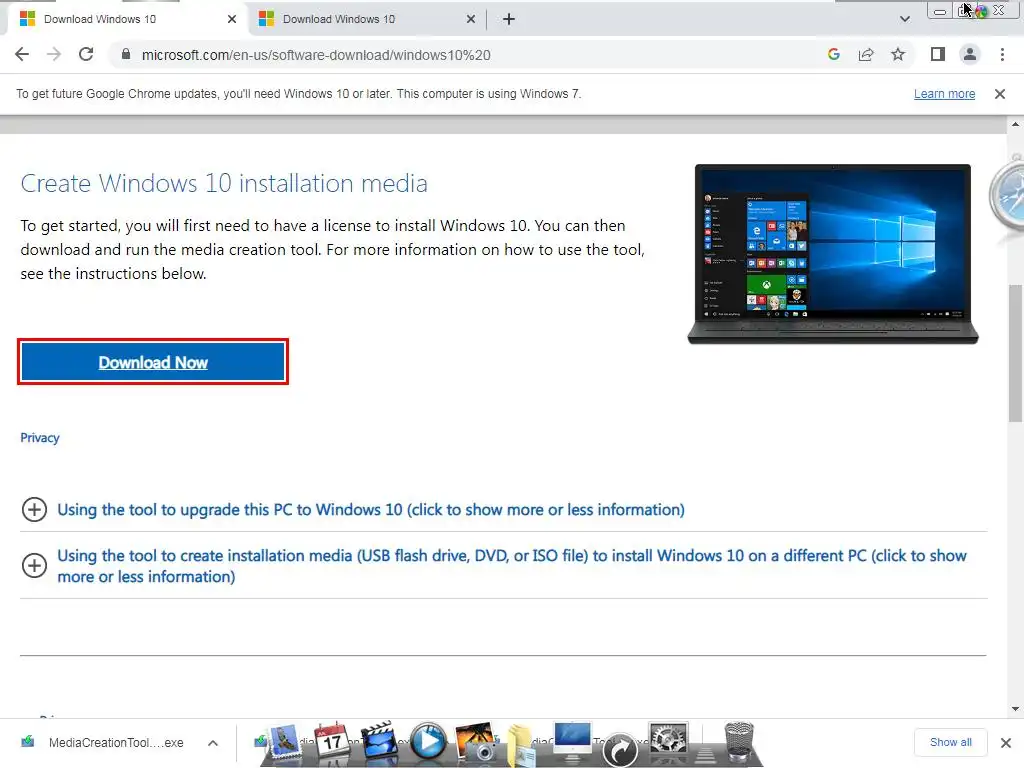Click the address bar URL
Screen dimensions: 1024x768
click(316, 55)
